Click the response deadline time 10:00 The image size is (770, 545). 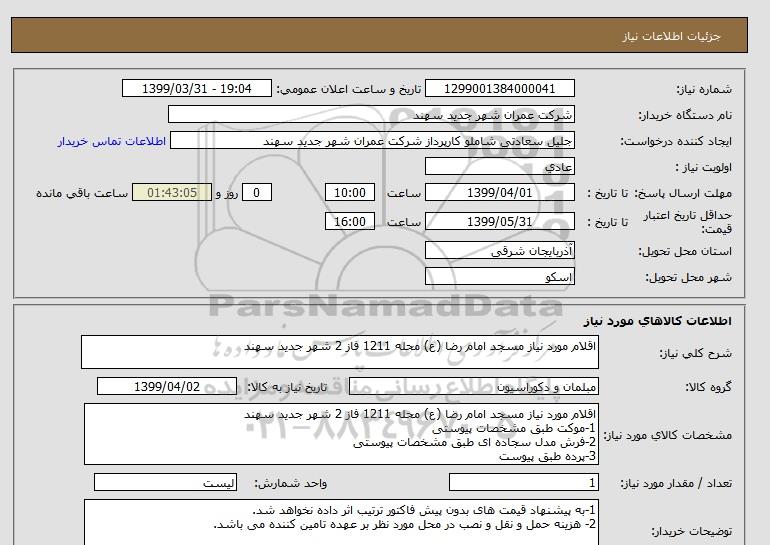(x=350, y=192)
